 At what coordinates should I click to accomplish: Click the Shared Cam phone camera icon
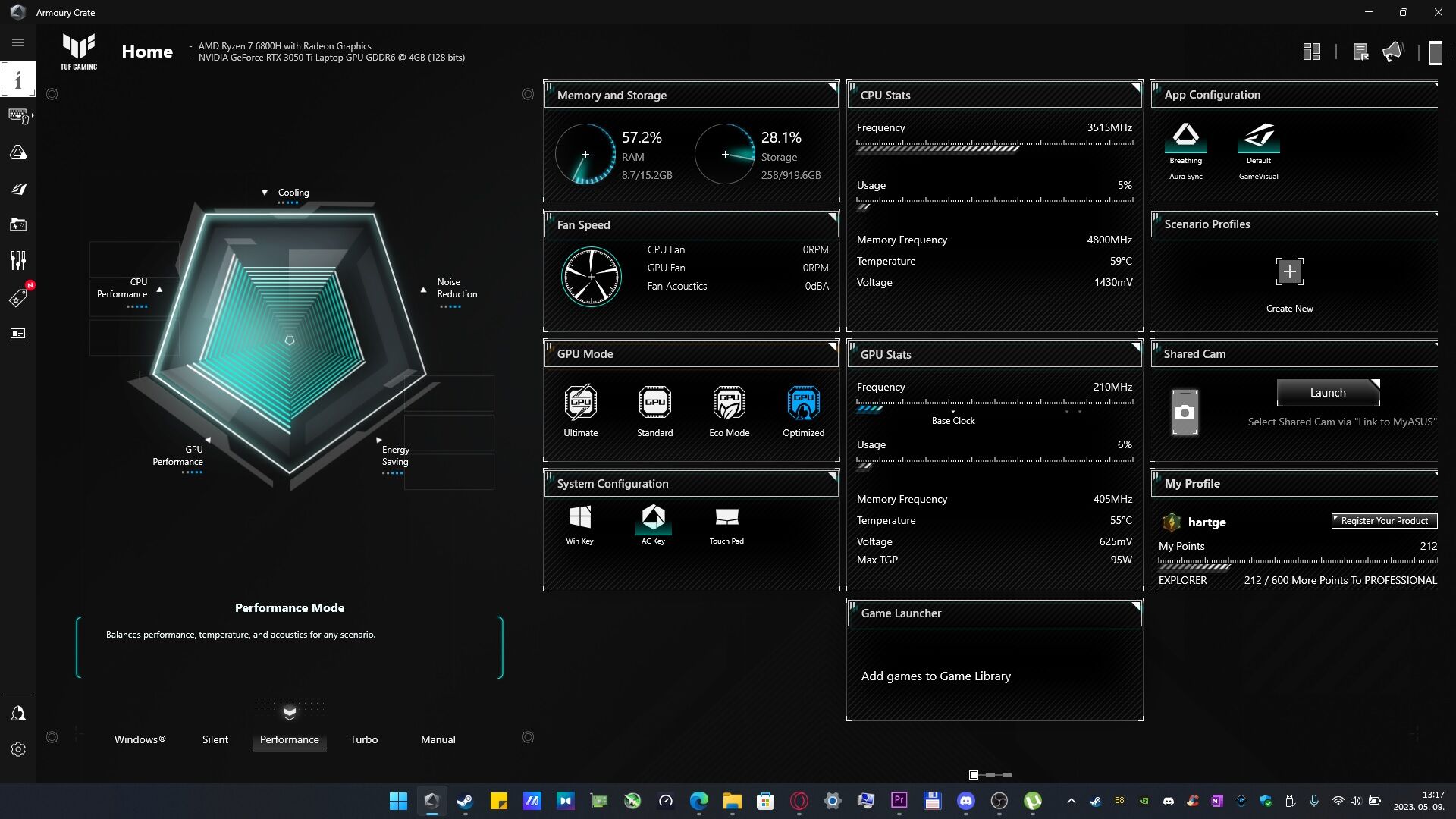click(1185, 413)
